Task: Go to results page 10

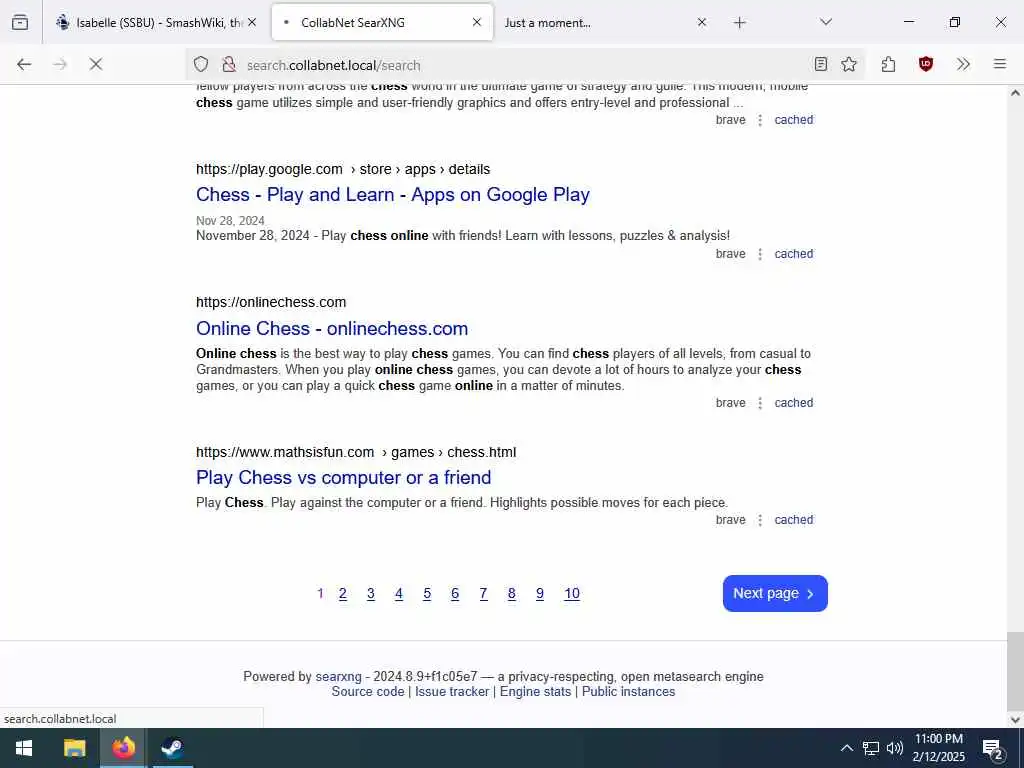Action: click(571, 594)
